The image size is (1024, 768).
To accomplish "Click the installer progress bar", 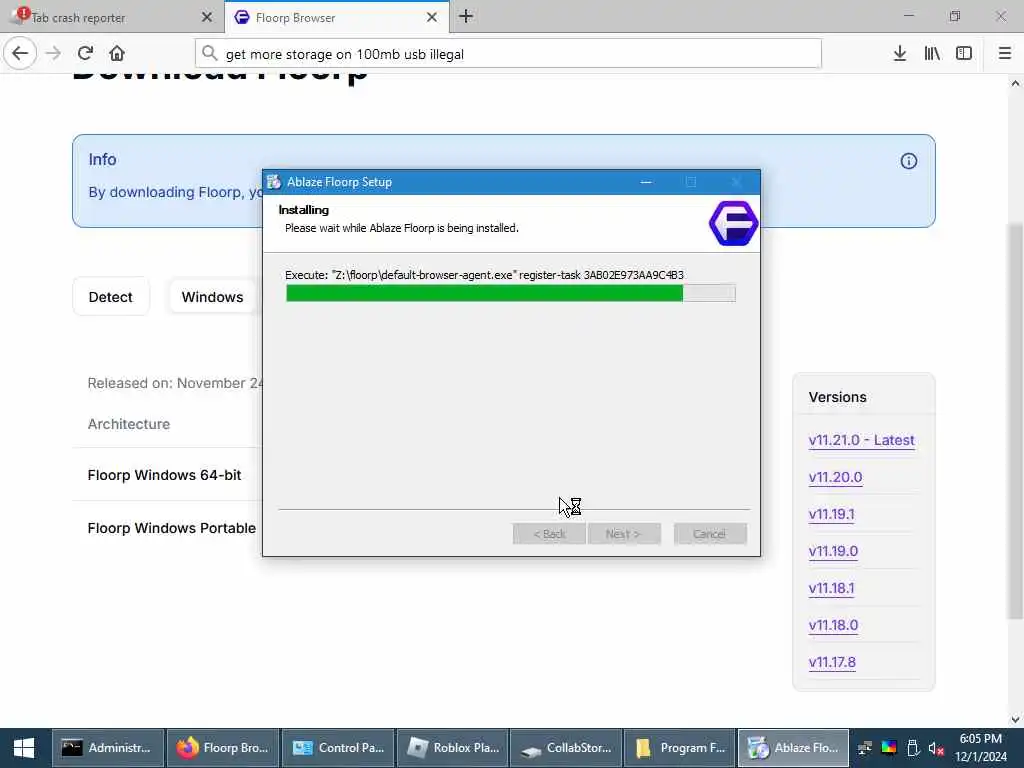I will 511,293.
